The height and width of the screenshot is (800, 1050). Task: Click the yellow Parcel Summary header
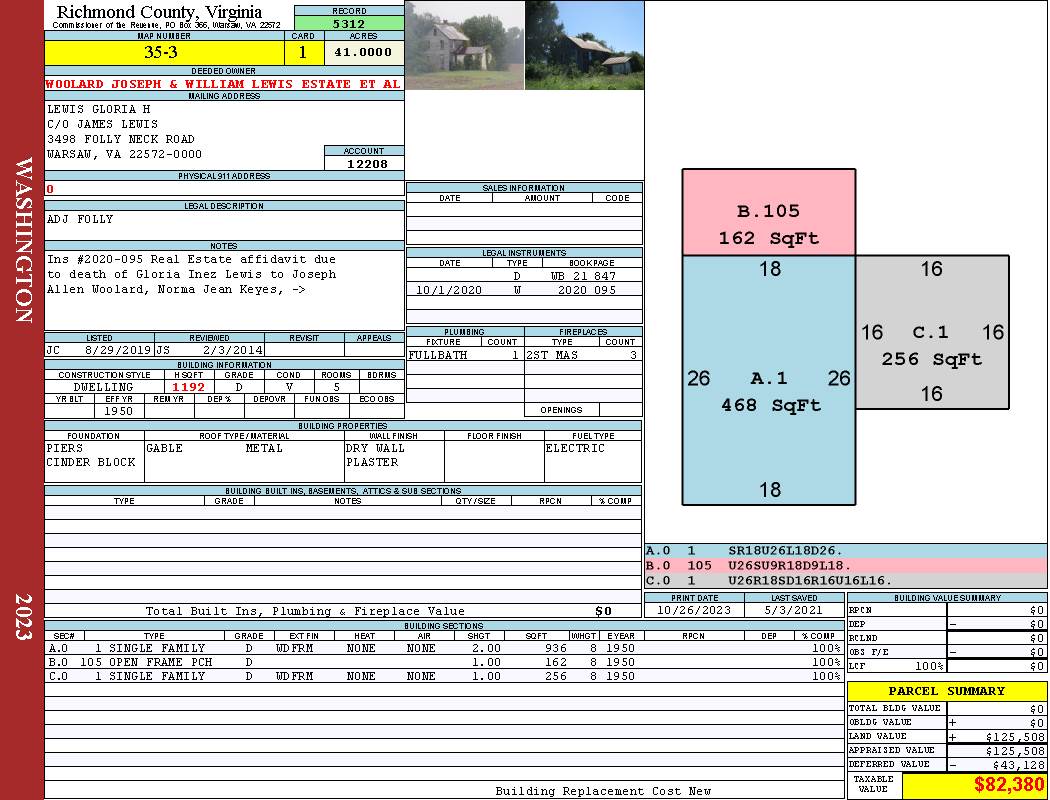tap(946, 691)
